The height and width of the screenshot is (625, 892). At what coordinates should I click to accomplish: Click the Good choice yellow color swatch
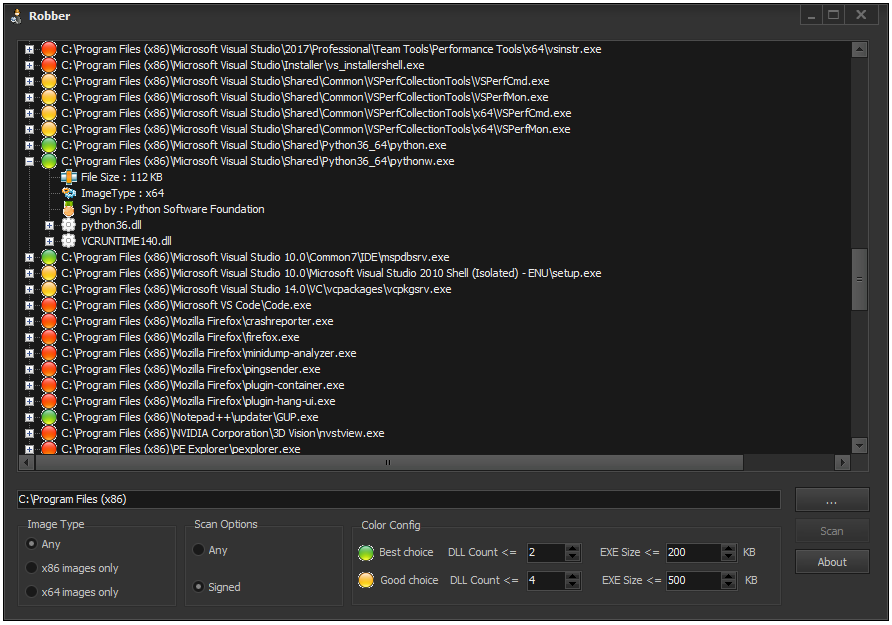click(366, 580)
